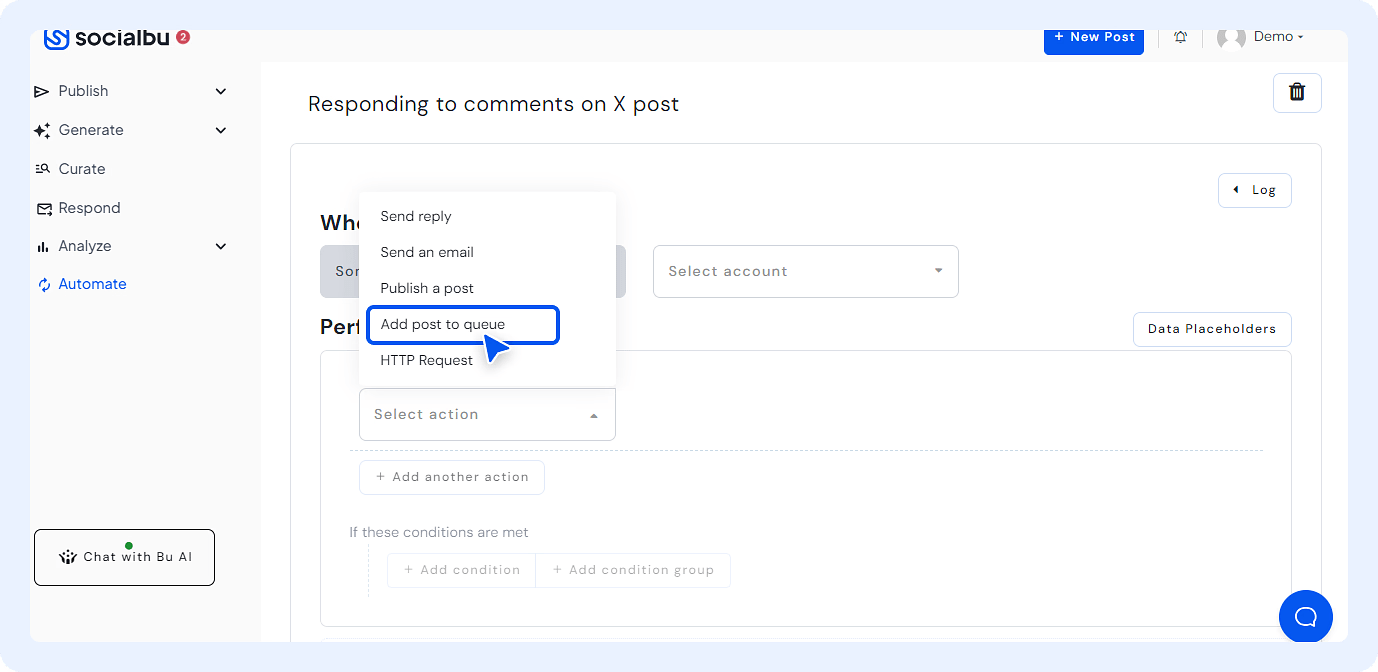The width and height of the screenshot is (1378, 672).
Task: Select the Generate sparkle icon
Action: [41, 130]
